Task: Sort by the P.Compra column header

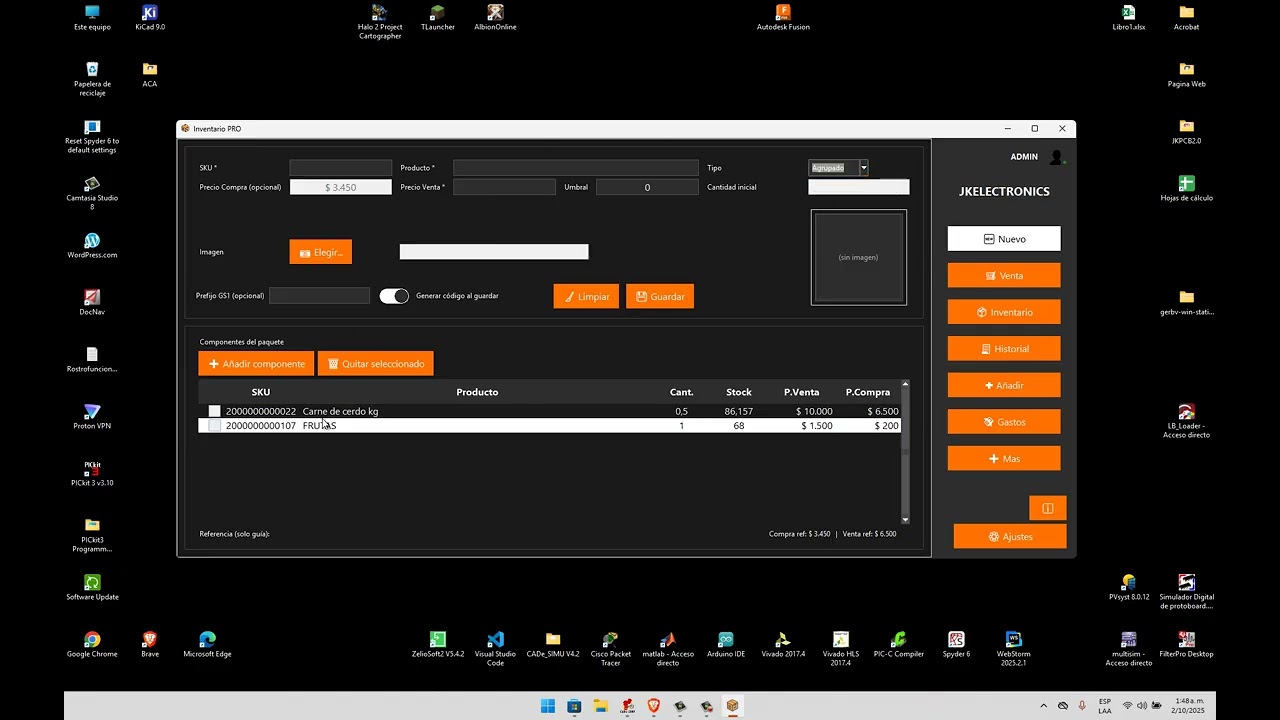Action: point(868,392)
